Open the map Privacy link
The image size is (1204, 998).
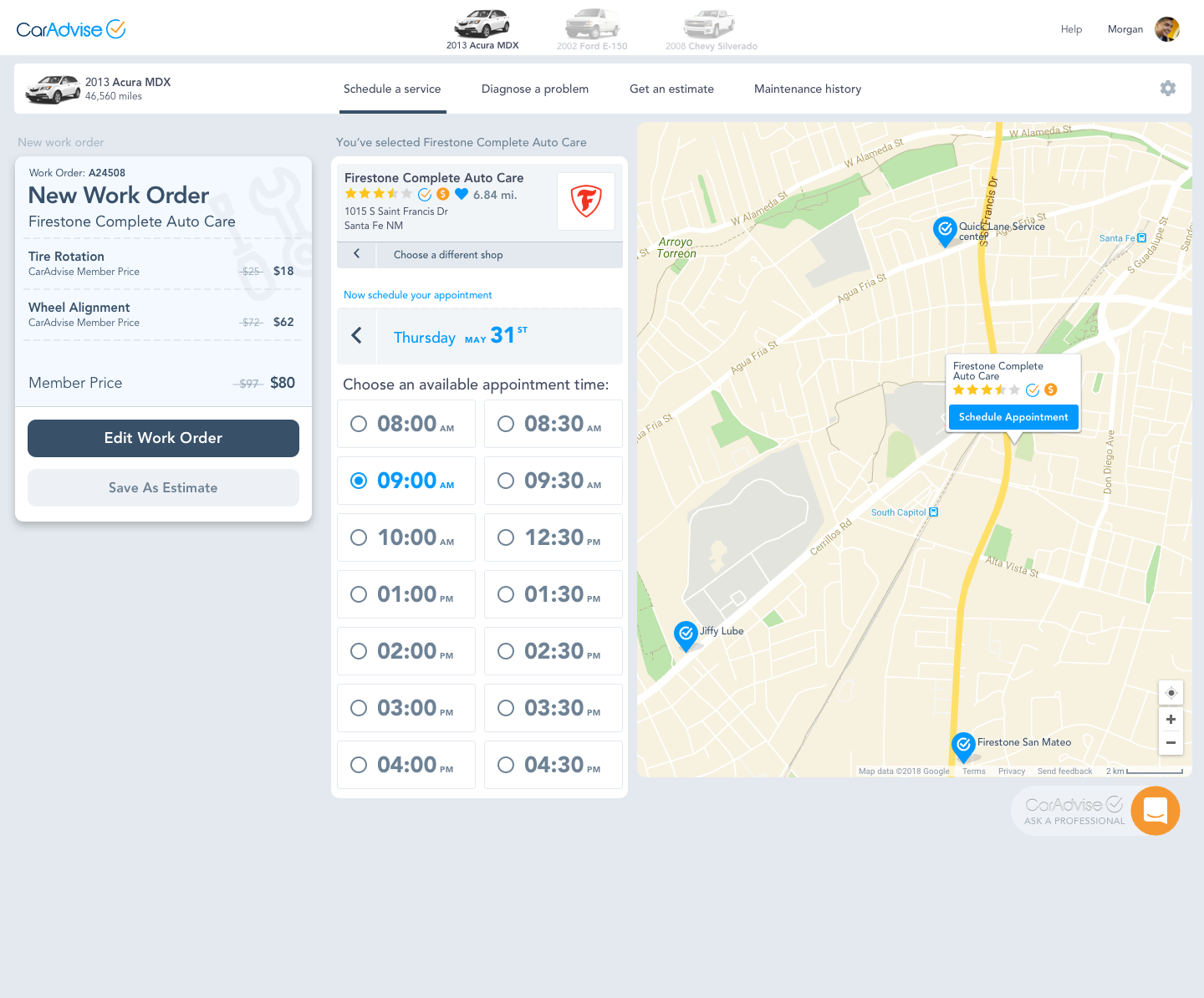[1012, 771]
